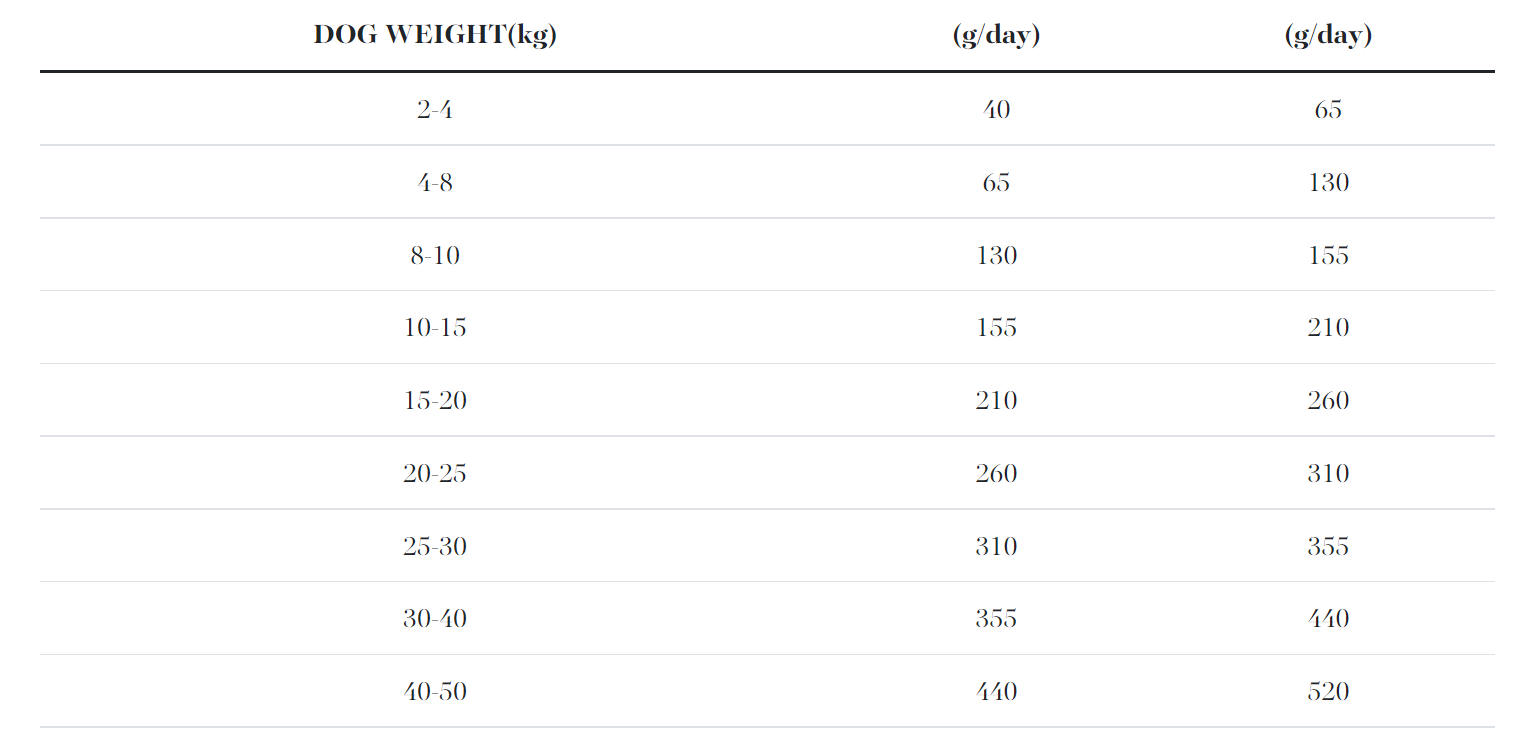Select the 40-50 weight range cell
Screen dimensions: 1530x751
click(x=435, y=692)
